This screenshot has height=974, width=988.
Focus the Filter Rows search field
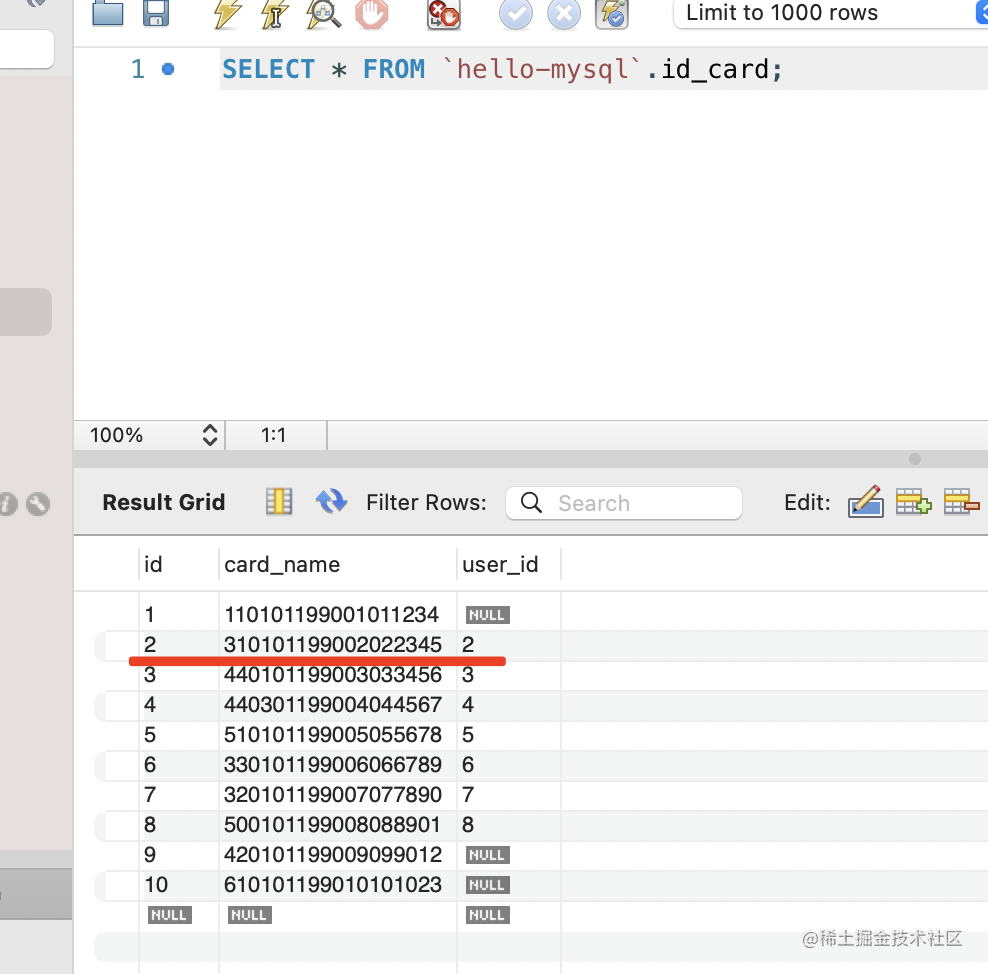pyautogui.click(x=624, y=503)
